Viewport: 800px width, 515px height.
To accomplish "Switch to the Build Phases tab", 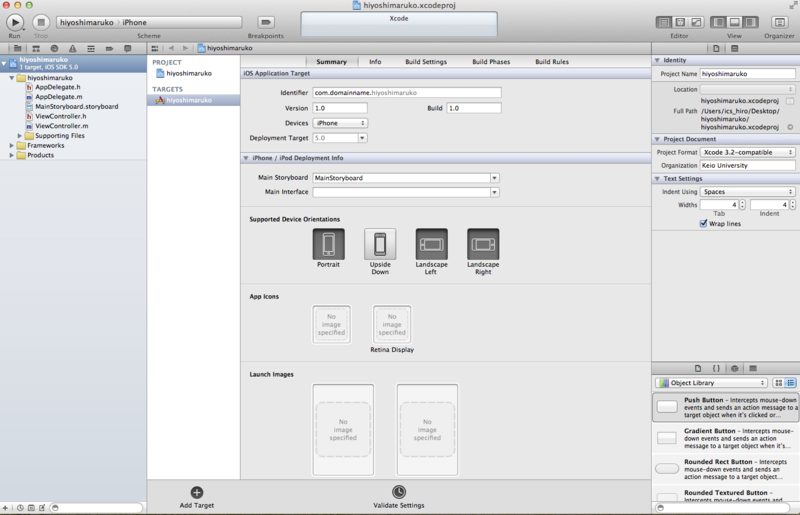I will pyautogui.click(x=491, y=62).
